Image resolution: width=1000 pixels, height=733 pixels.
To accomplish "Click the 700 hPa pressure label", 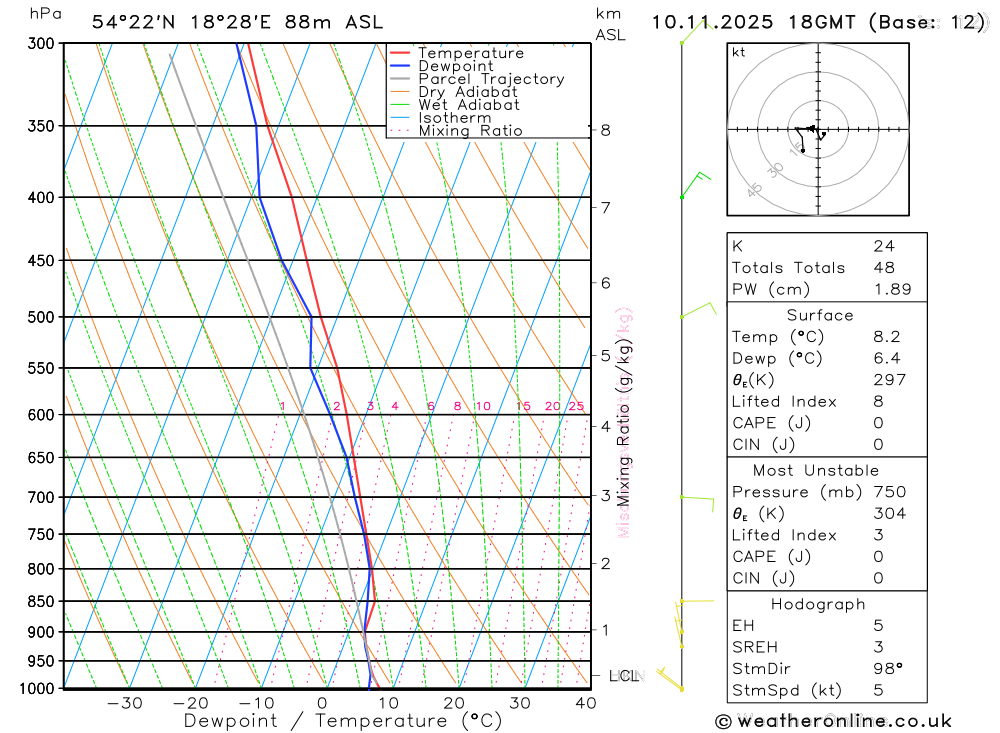I will (41, 497).
